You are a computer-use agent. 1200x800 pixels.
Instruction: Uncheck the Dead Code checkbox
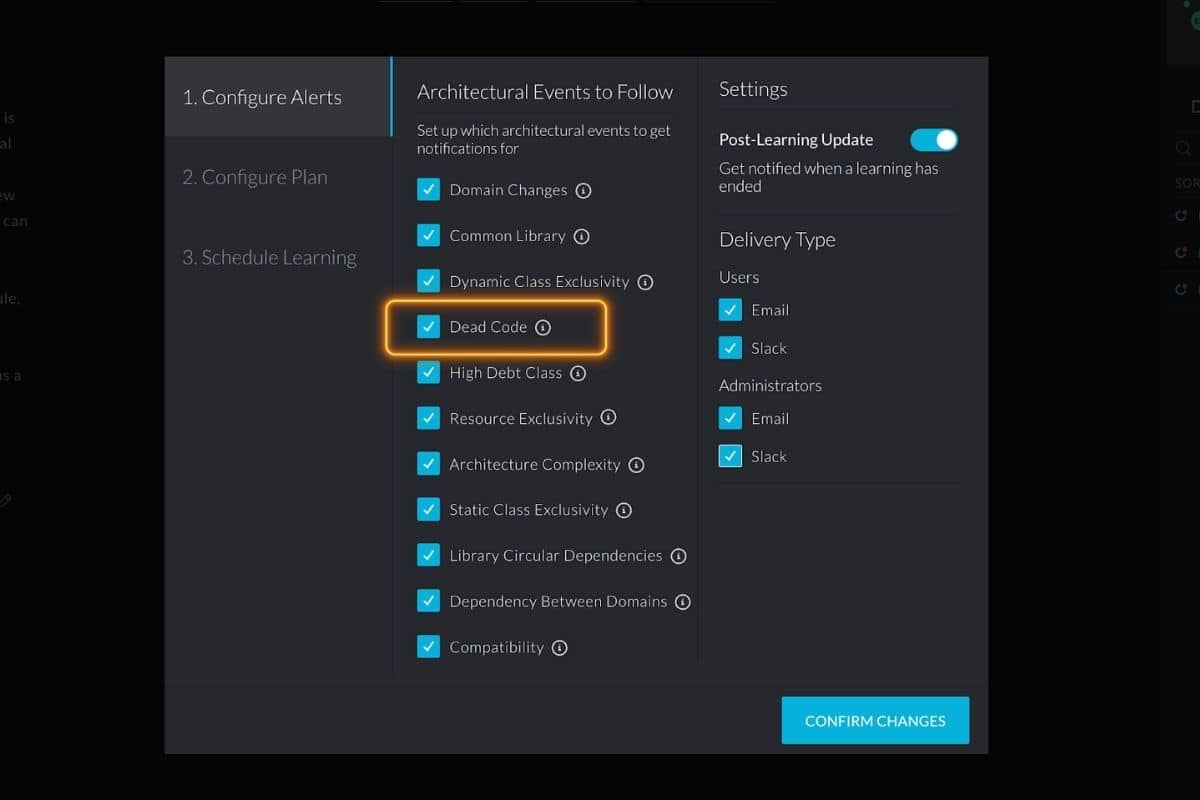click(428, 327)
